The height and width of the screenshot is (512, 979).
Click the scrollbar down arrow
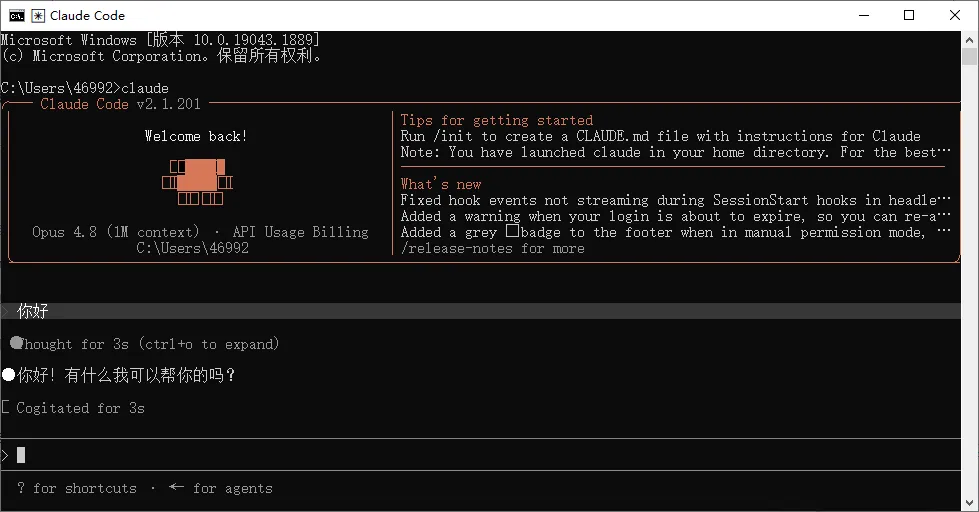tap(969, 503)
